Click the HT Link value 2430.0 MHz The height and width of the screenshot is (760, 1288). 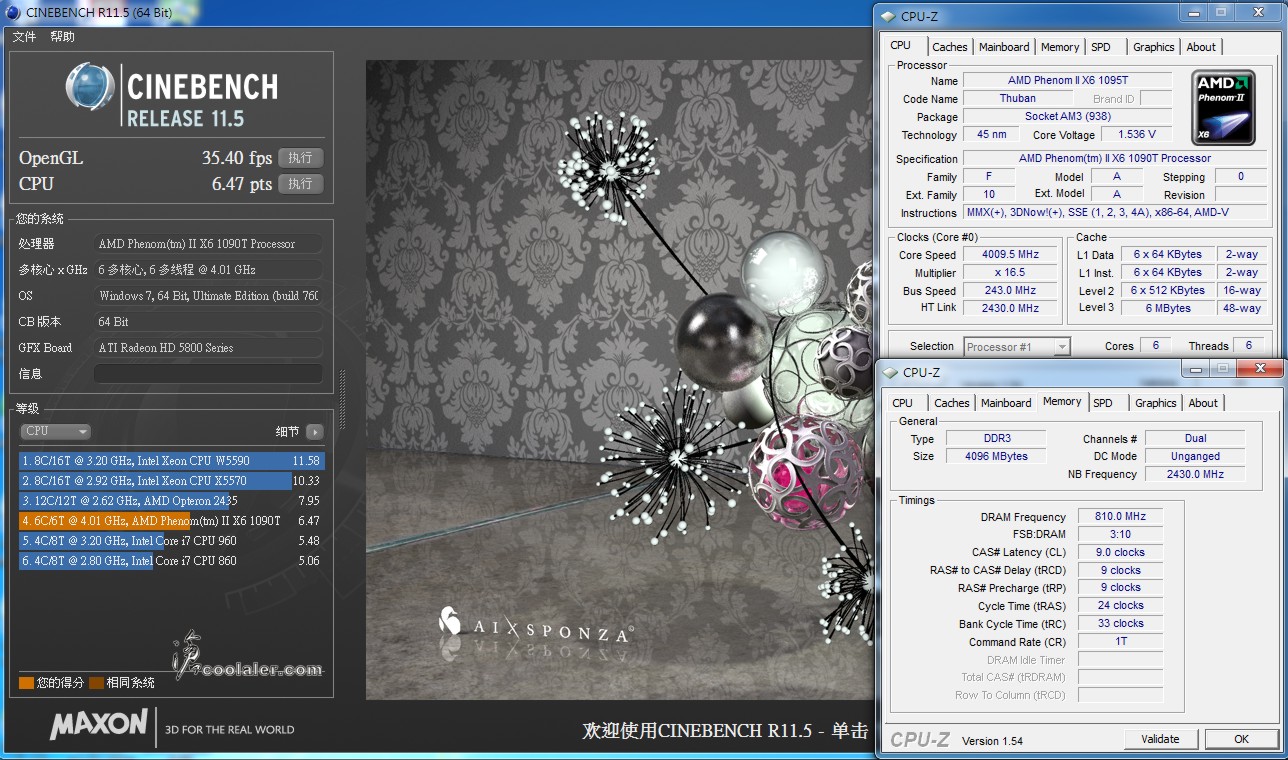(1010, 308)
